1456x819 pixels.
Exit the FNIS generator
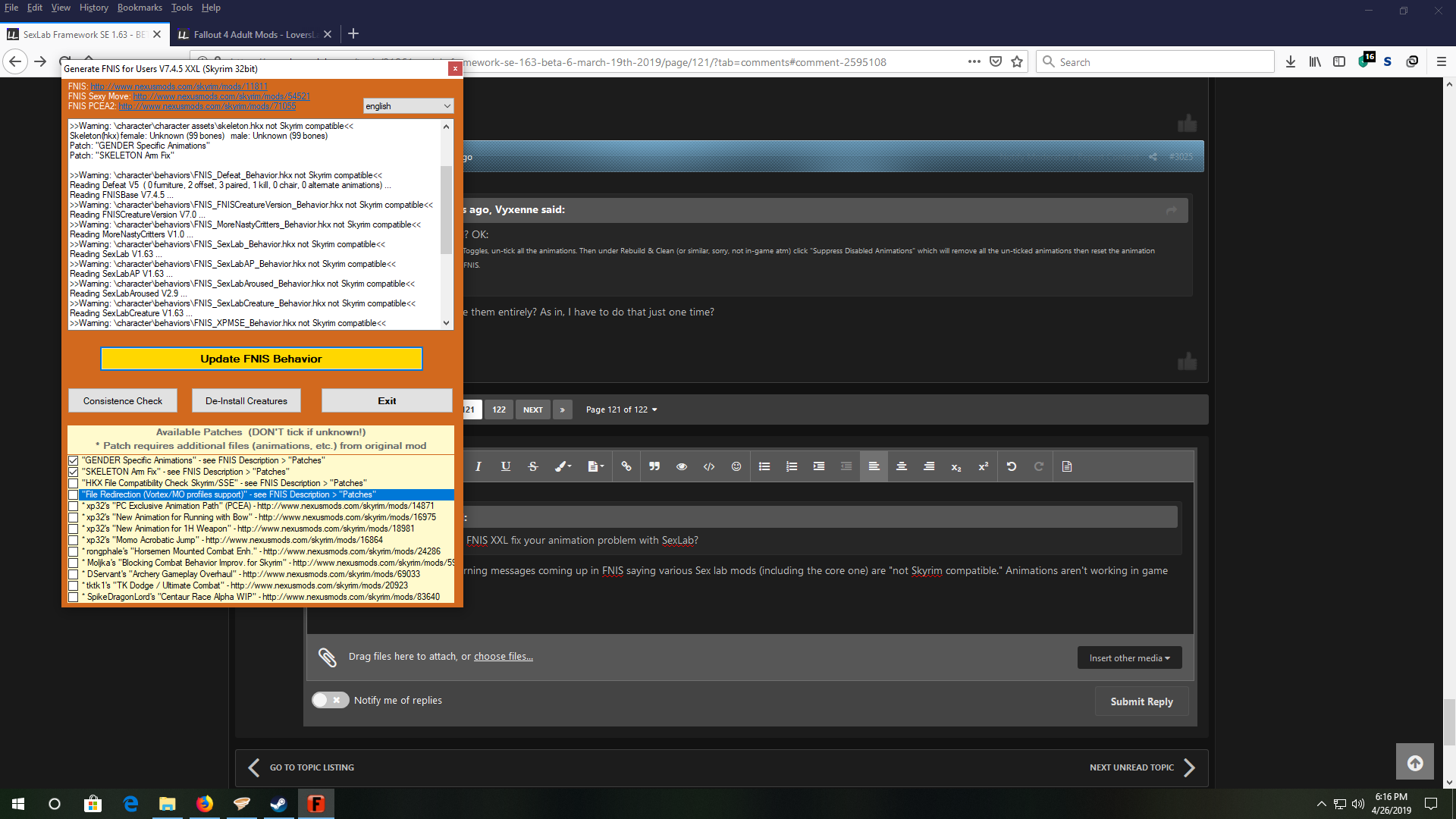click(x=387, y=401)
